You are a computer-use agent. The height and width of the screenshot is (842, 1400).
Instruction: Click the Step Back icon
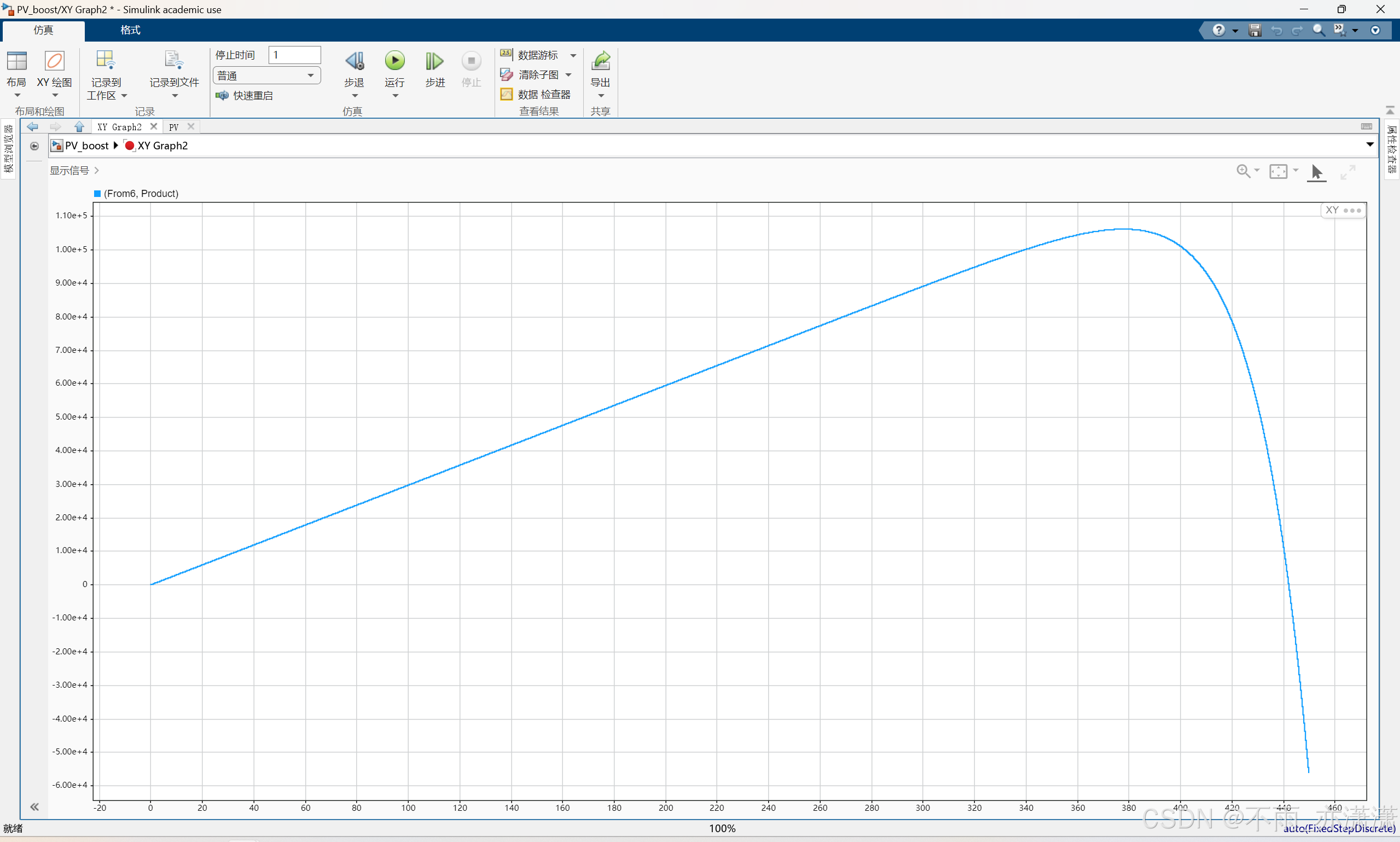point(355,61)
